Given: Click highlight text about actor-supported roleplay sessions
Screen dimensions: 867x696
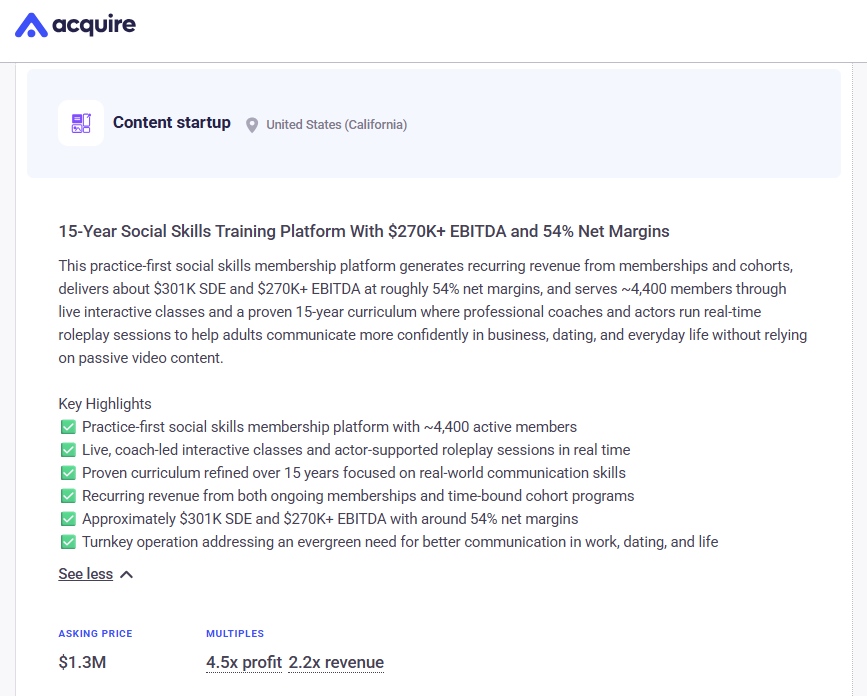Looking at the screenshot, I should (356, 450).
